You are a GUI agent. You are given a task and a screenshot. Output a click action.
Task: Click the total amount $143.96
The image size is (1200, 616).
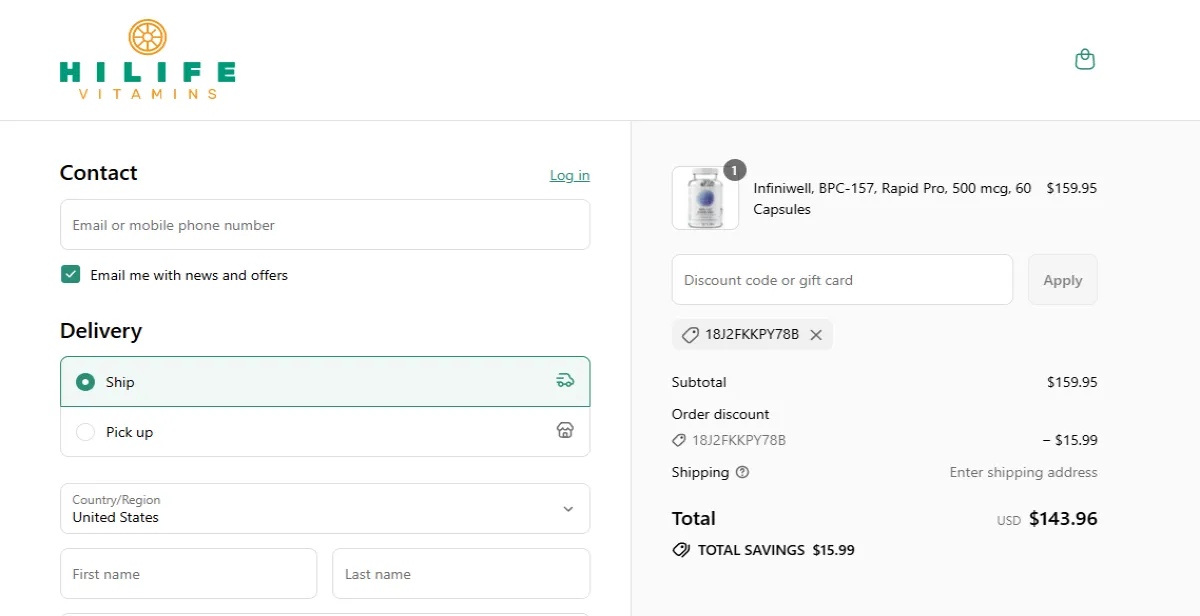click(x=1063, y=519)
